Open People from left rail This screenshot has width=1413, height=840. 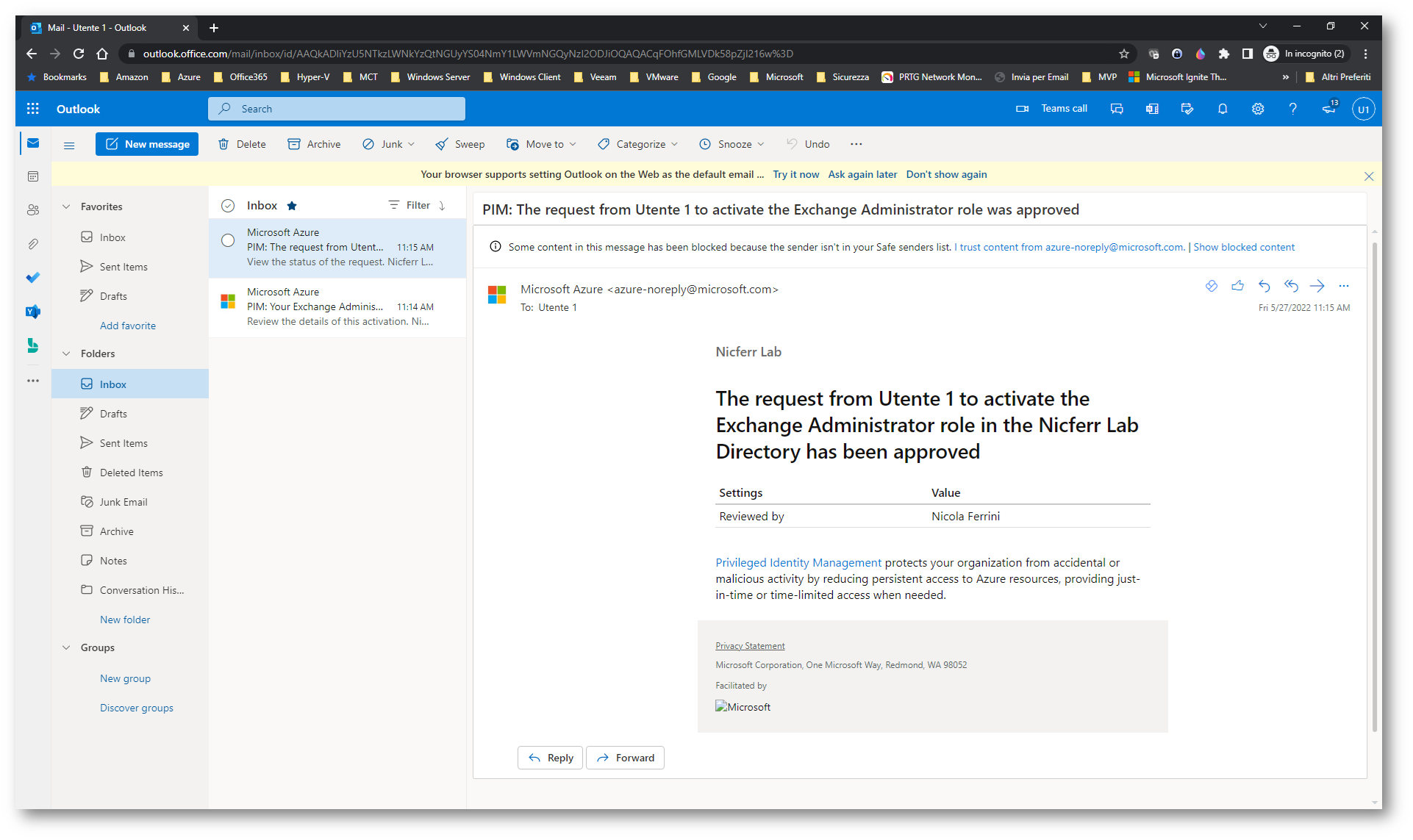33,210
